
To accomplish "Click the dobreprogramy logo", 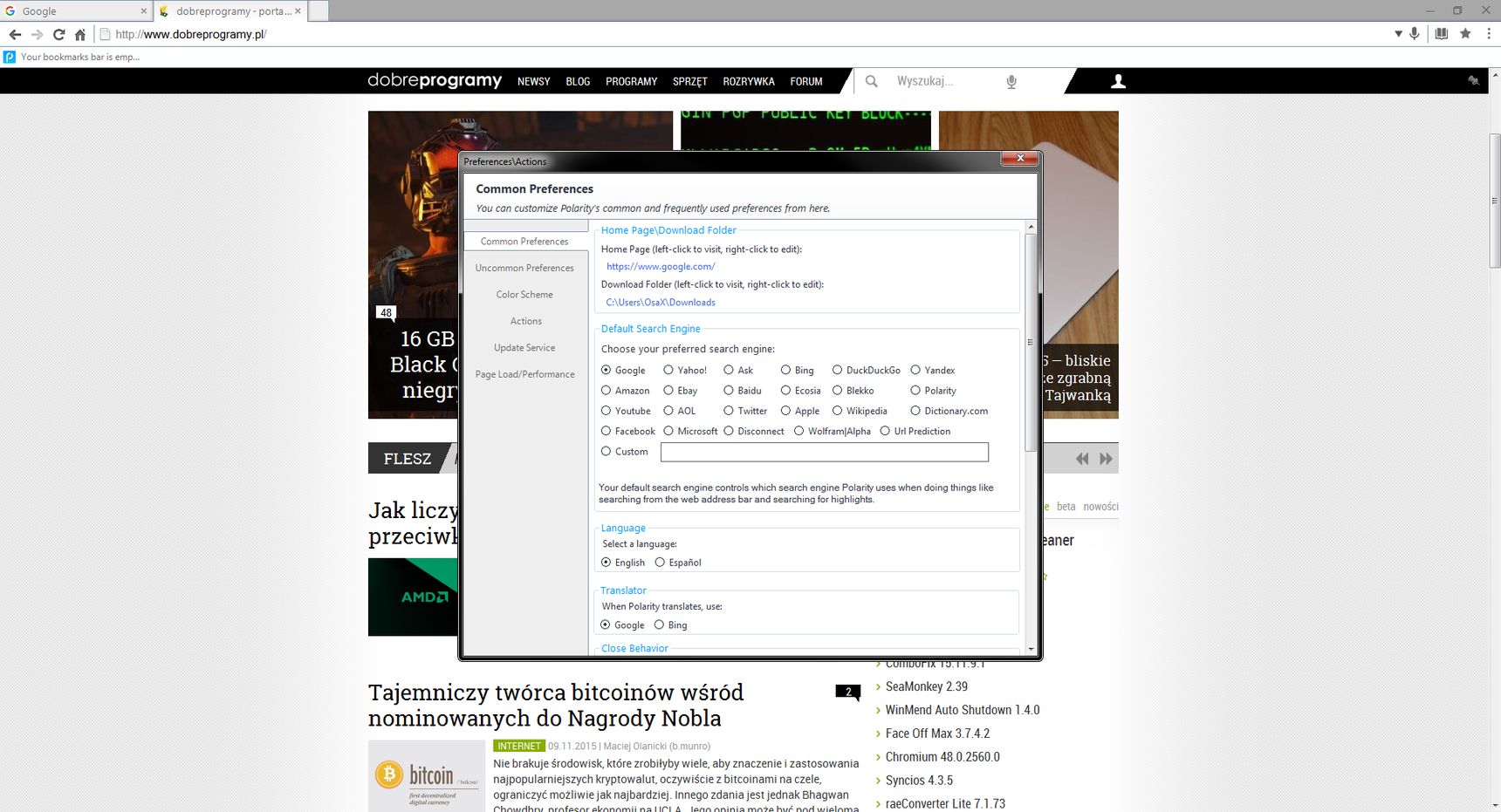I will pyautogui.click(x=435, y=80).
